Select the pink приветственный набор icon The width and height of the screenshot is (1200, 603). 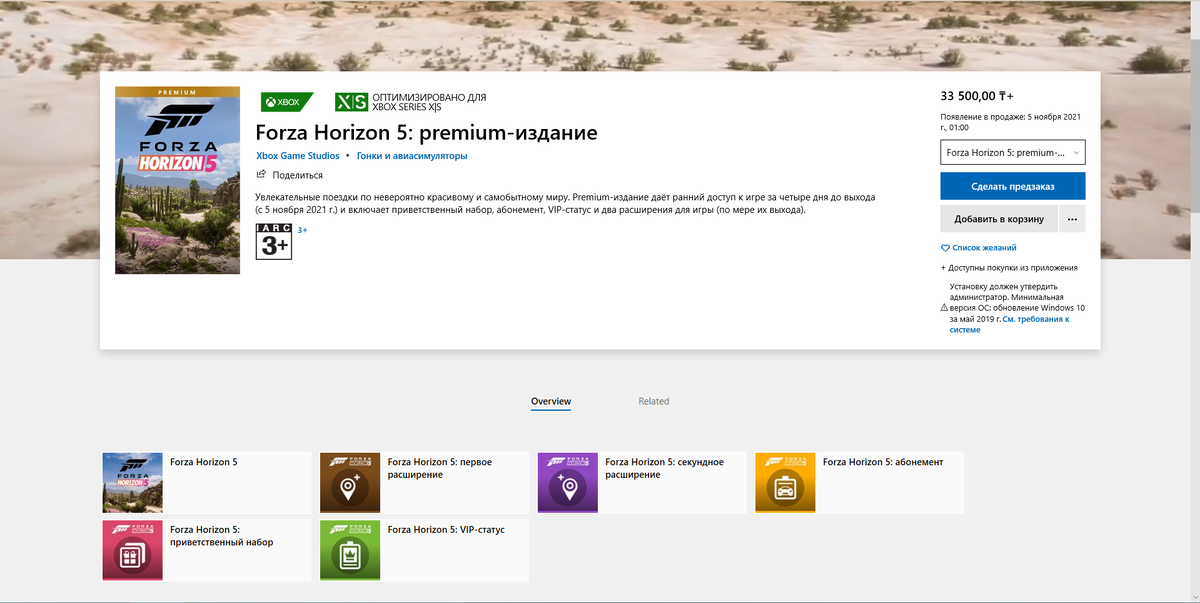(x=131, y=550)
